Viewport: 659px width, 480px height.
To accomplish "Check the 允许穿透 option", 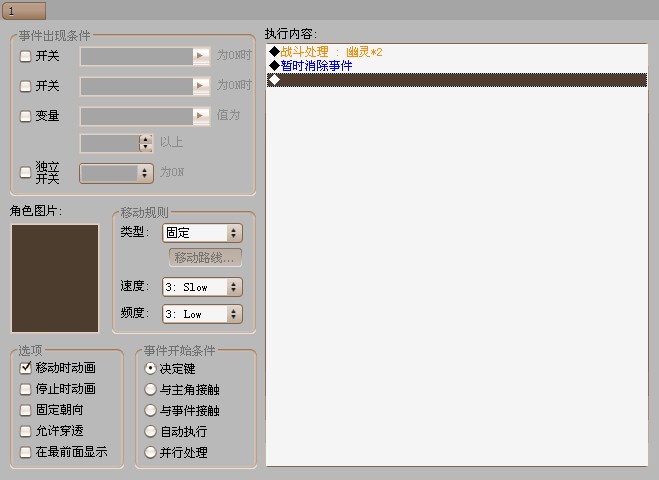I will (26, 431).
